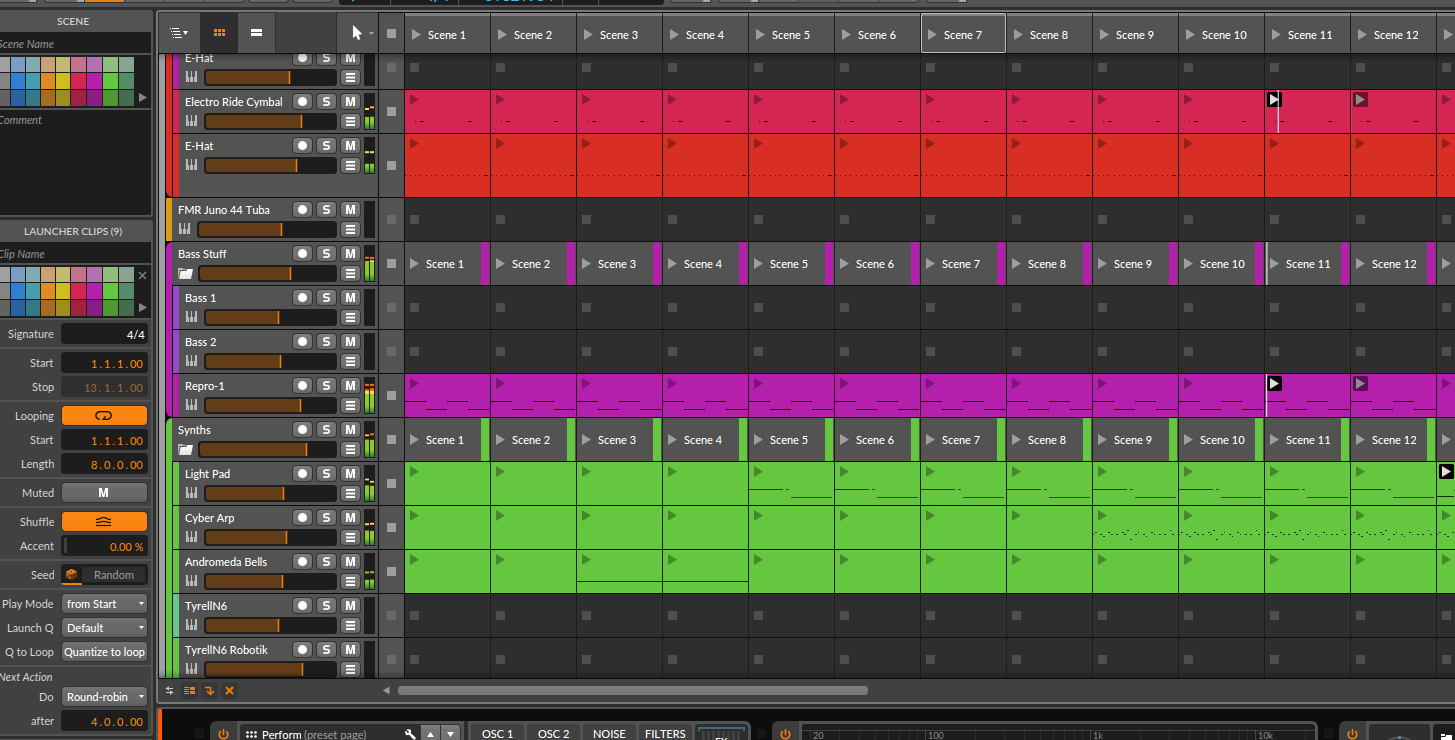This screenshot has width=1455, height=740.
Task: Launch Scene 1 in top scene row
Action: tap(447, 34)
